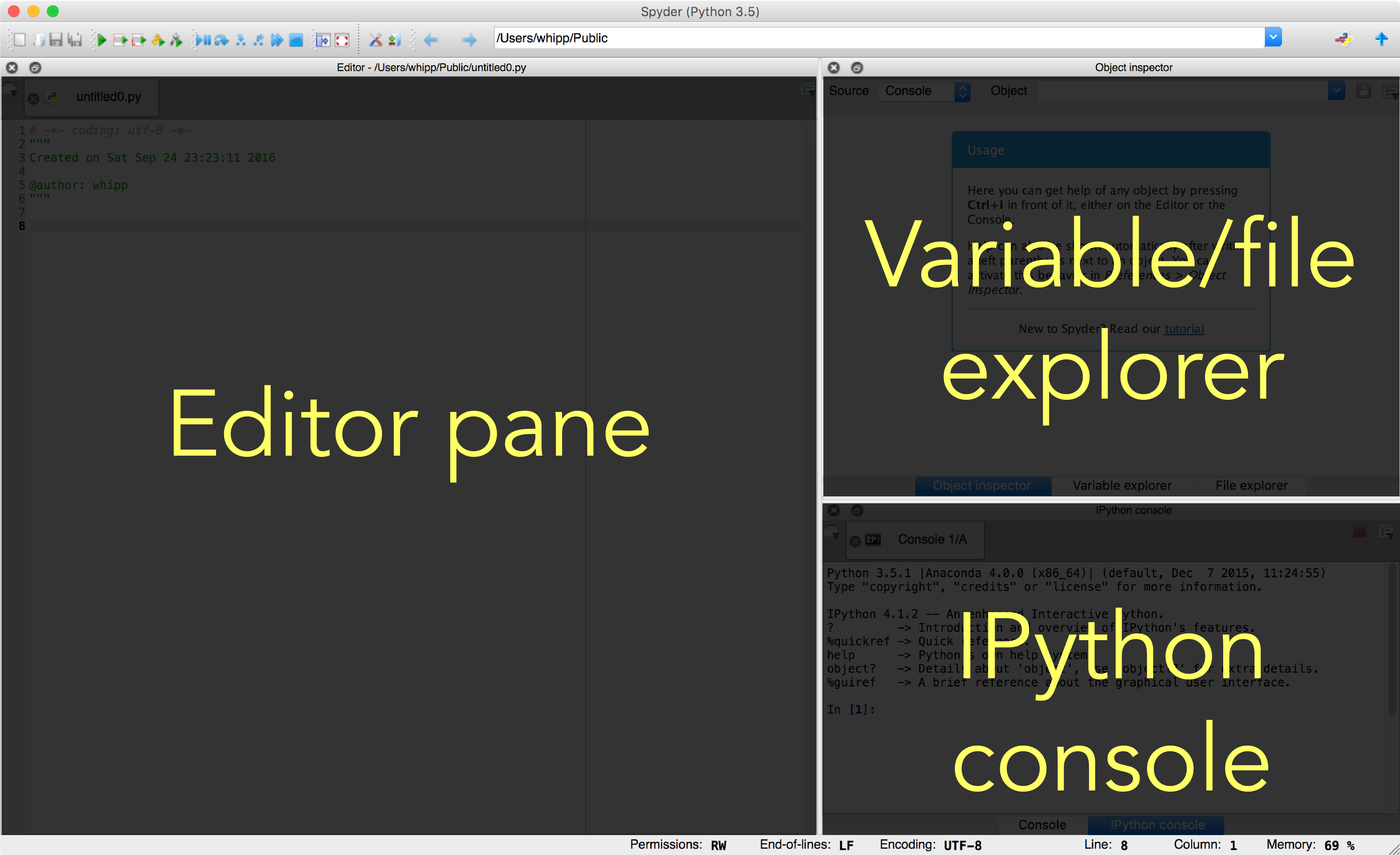Run selection or current line icon
The image size is (1400, 855).
click(158, 39)
